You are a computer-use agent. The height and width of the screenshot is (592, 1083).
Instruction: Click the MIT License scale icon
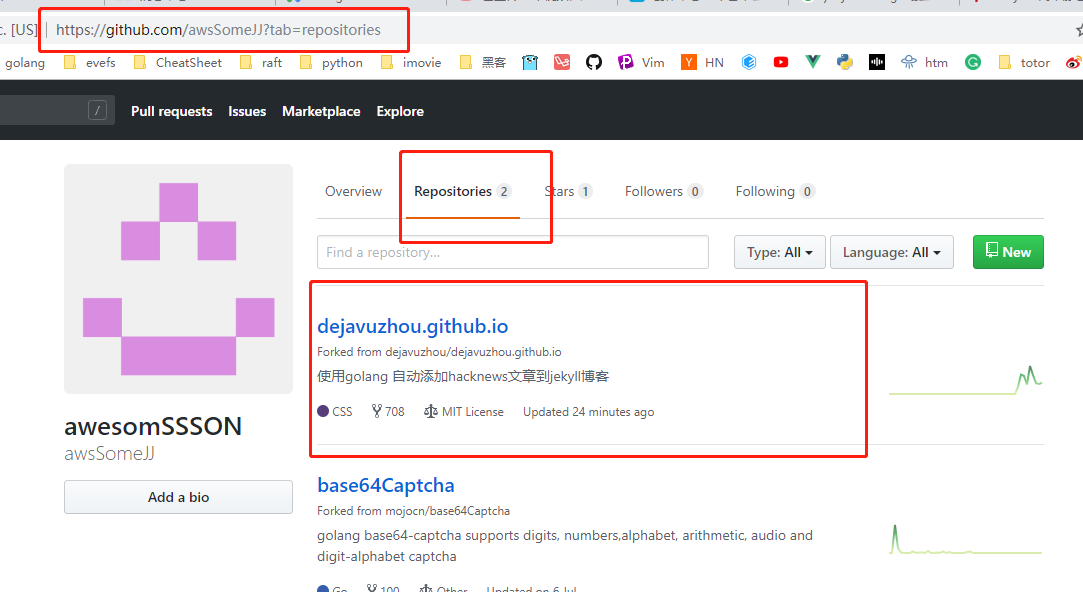point(430,412)
